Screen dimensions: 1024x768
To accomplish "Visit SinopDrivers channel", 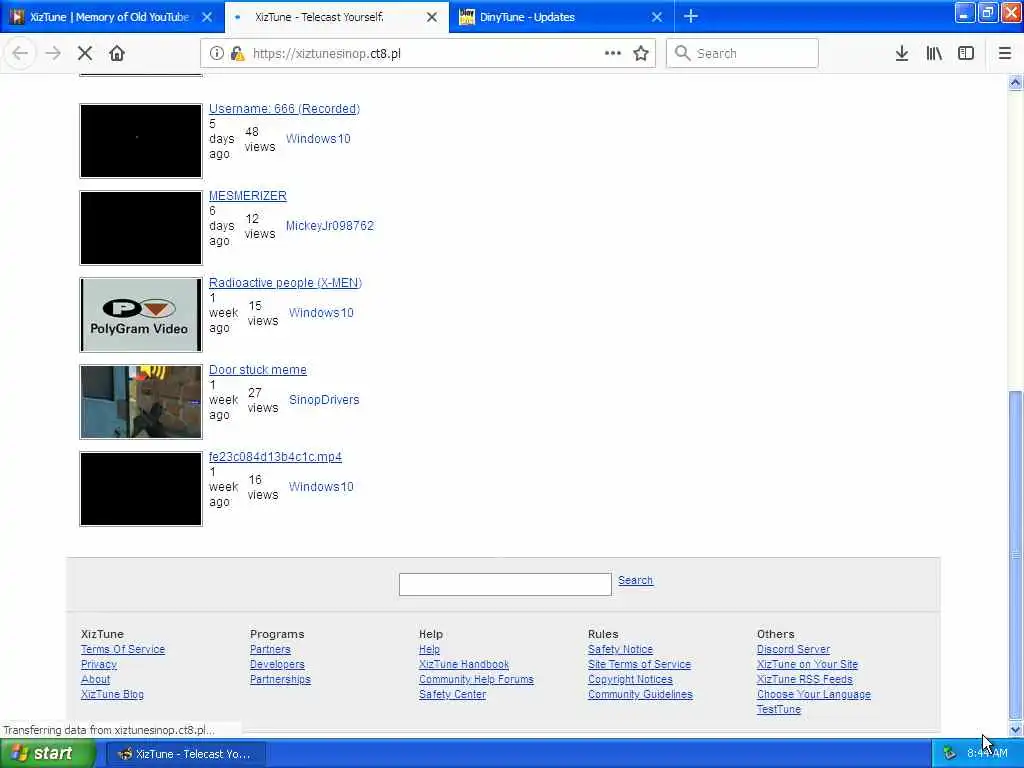I will (324, 399).
